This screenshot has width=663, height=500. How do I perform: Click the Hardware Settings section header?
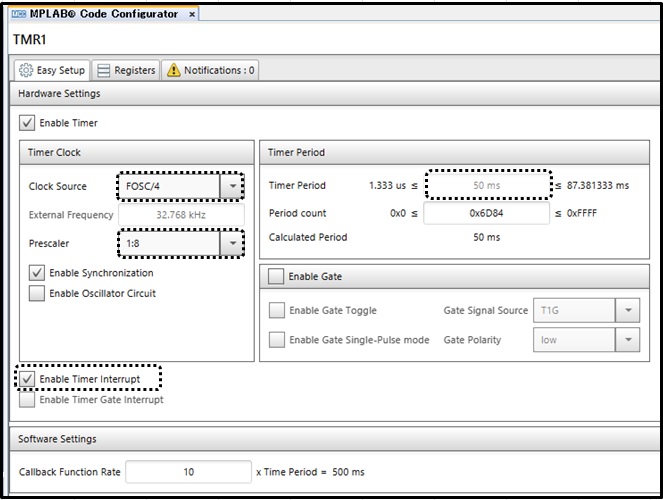335,93
